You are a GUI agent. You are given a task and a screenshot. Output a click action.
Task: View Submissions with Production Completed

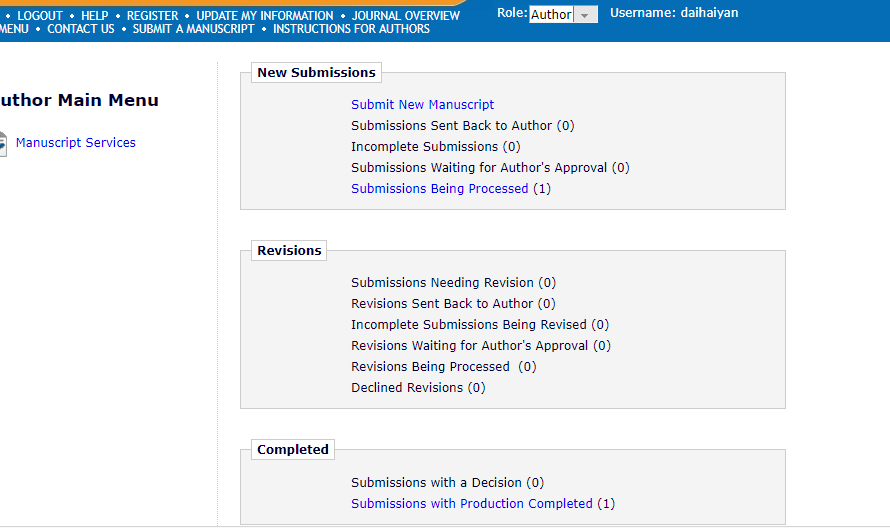point(472,504)
